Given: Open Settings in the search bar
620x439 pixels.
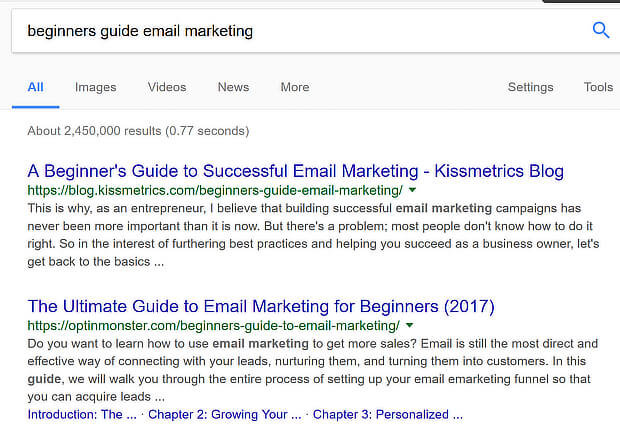Looking at the screenshot, I should [x=531, y=87].
